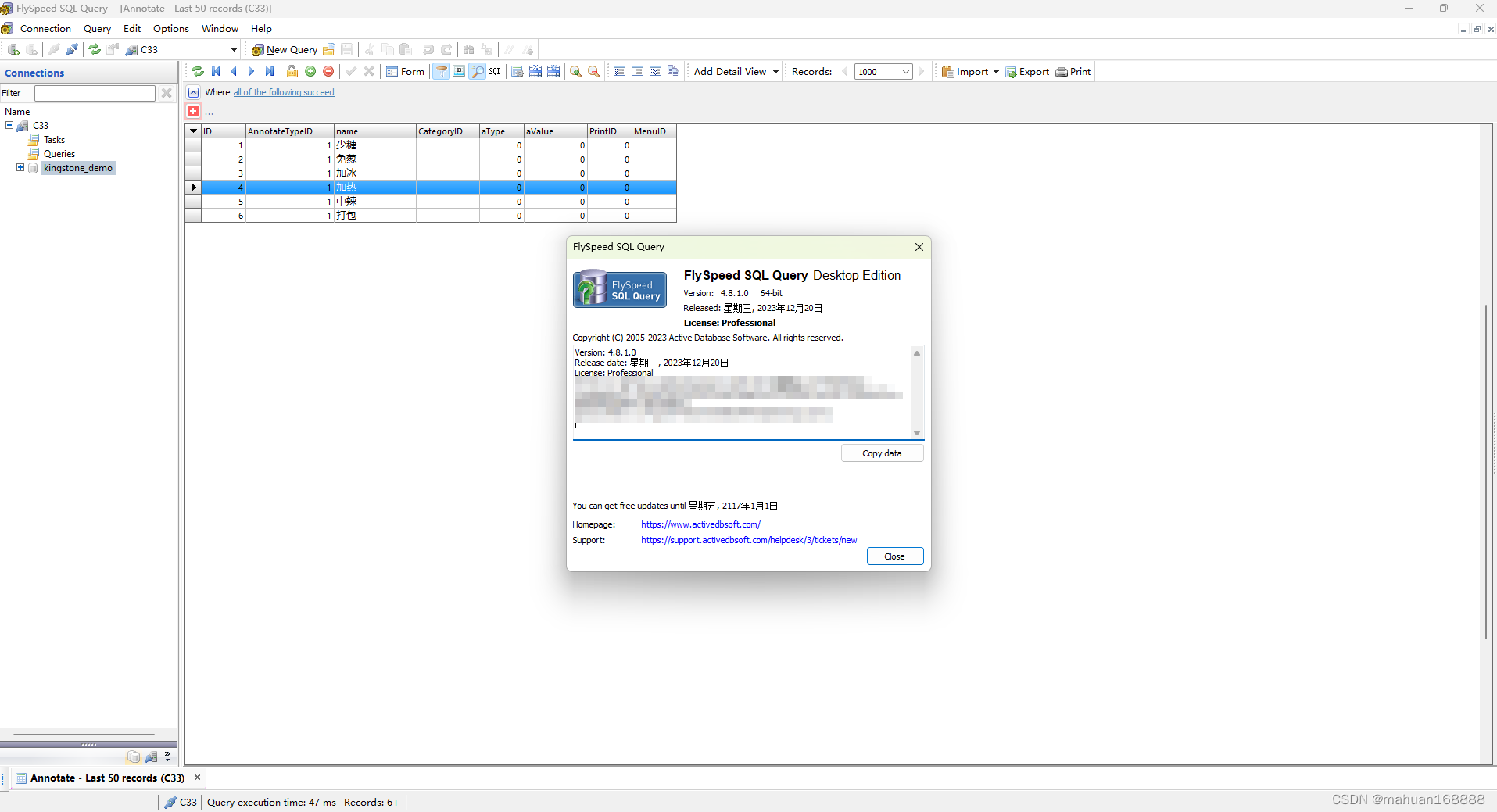Viewport: 1497px width, 812px height.
Task: Open the Options menu
Action: click(171, 29)
